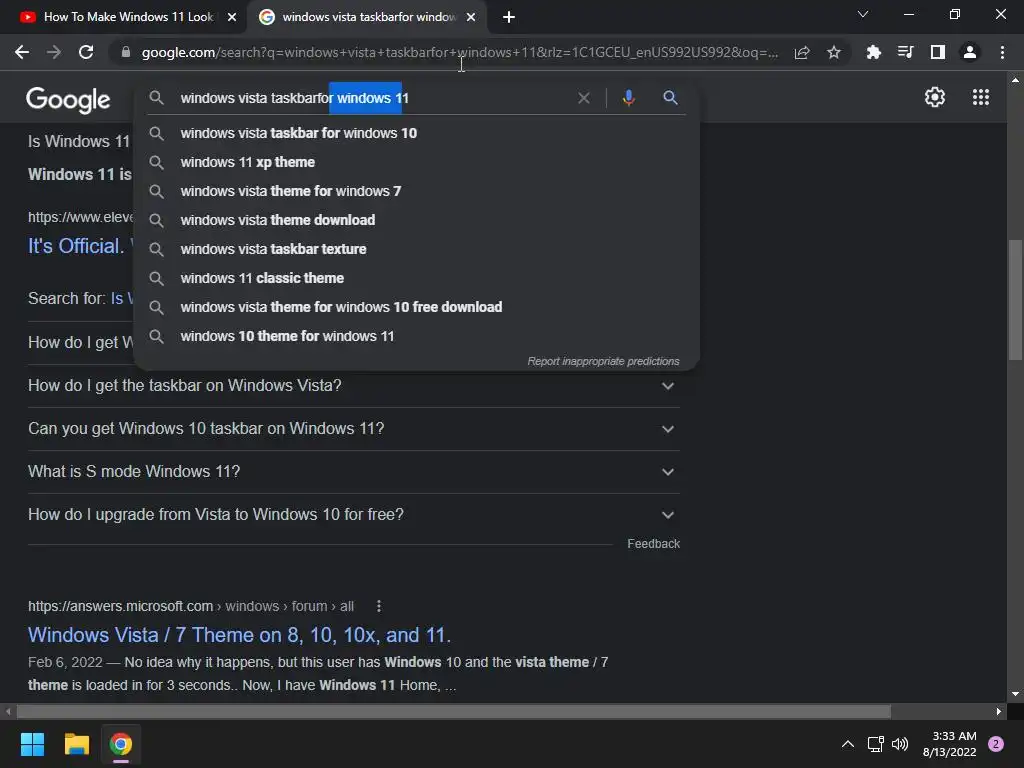Viewport: 1024px width, 768px height.
Task: Click the Feedback link below the questions
Action: [653, 543]
